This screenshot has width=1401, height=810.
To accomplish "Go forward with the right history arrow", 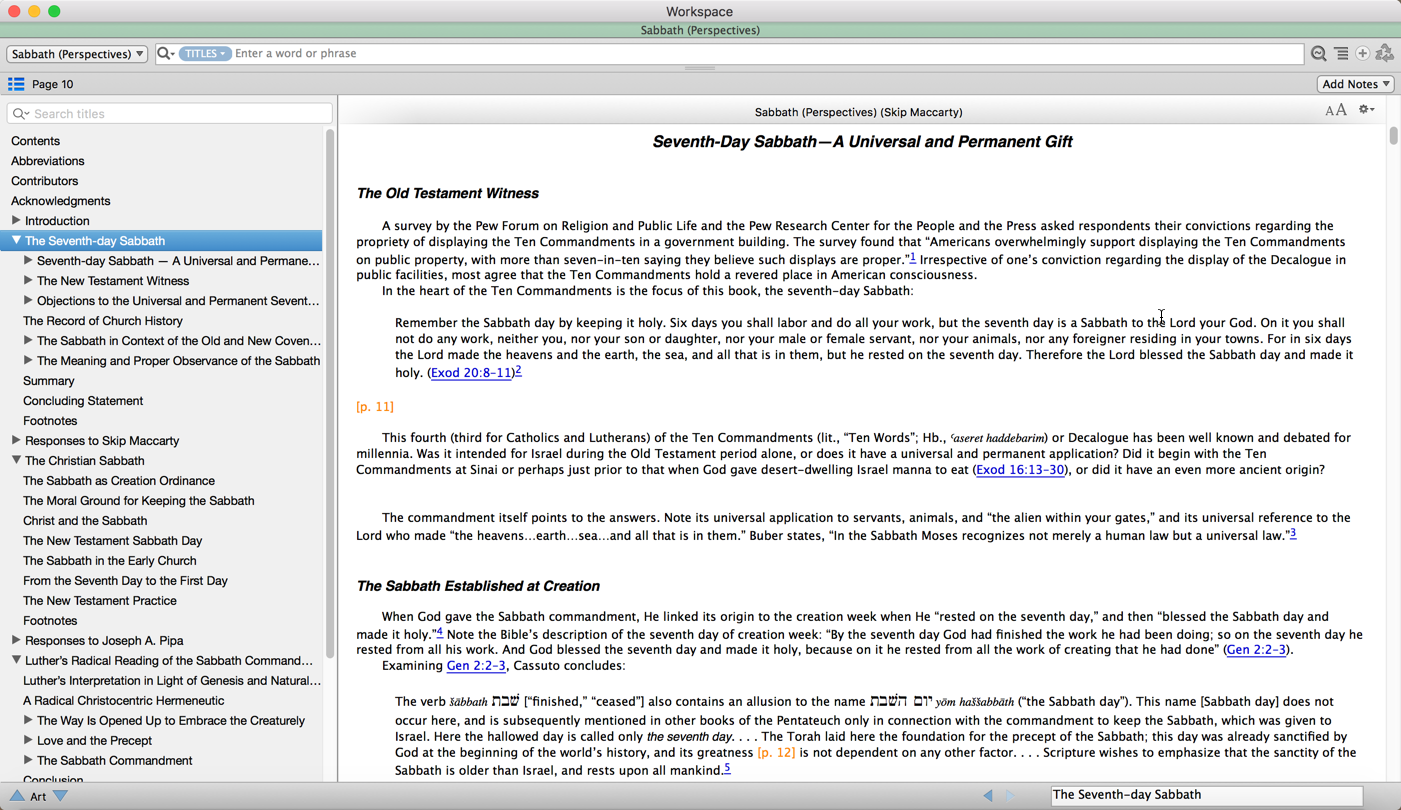I will tap(1009, 795).
